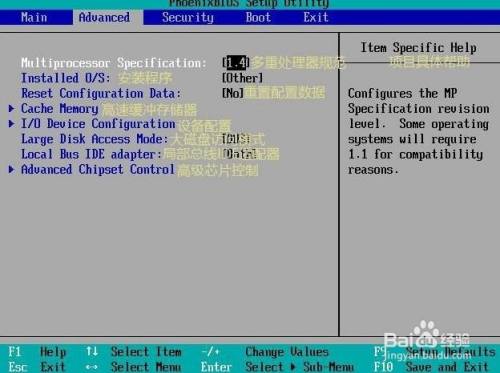Click the Esc Exit hint
Viewport: 500px width, 373px height.
(36, 367)
